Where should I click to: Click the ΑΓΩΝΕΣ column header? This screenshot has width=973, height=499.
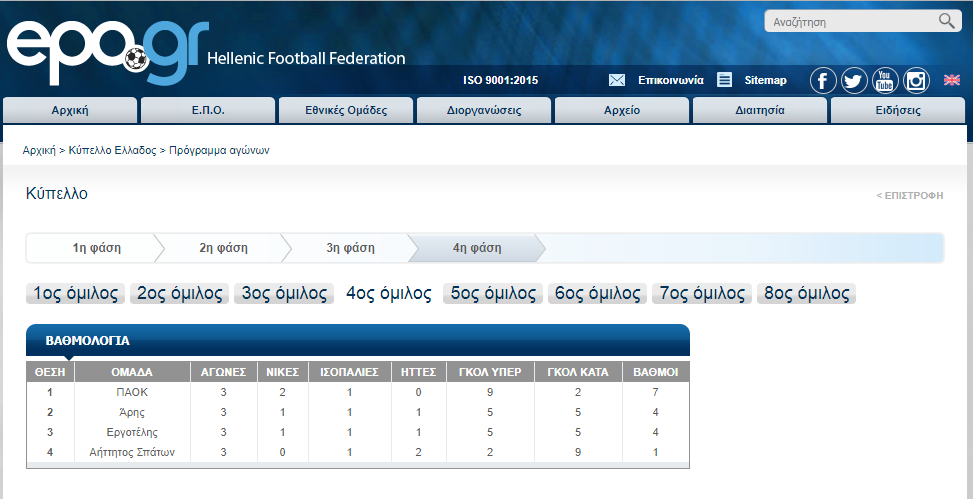tap(223, 372)
